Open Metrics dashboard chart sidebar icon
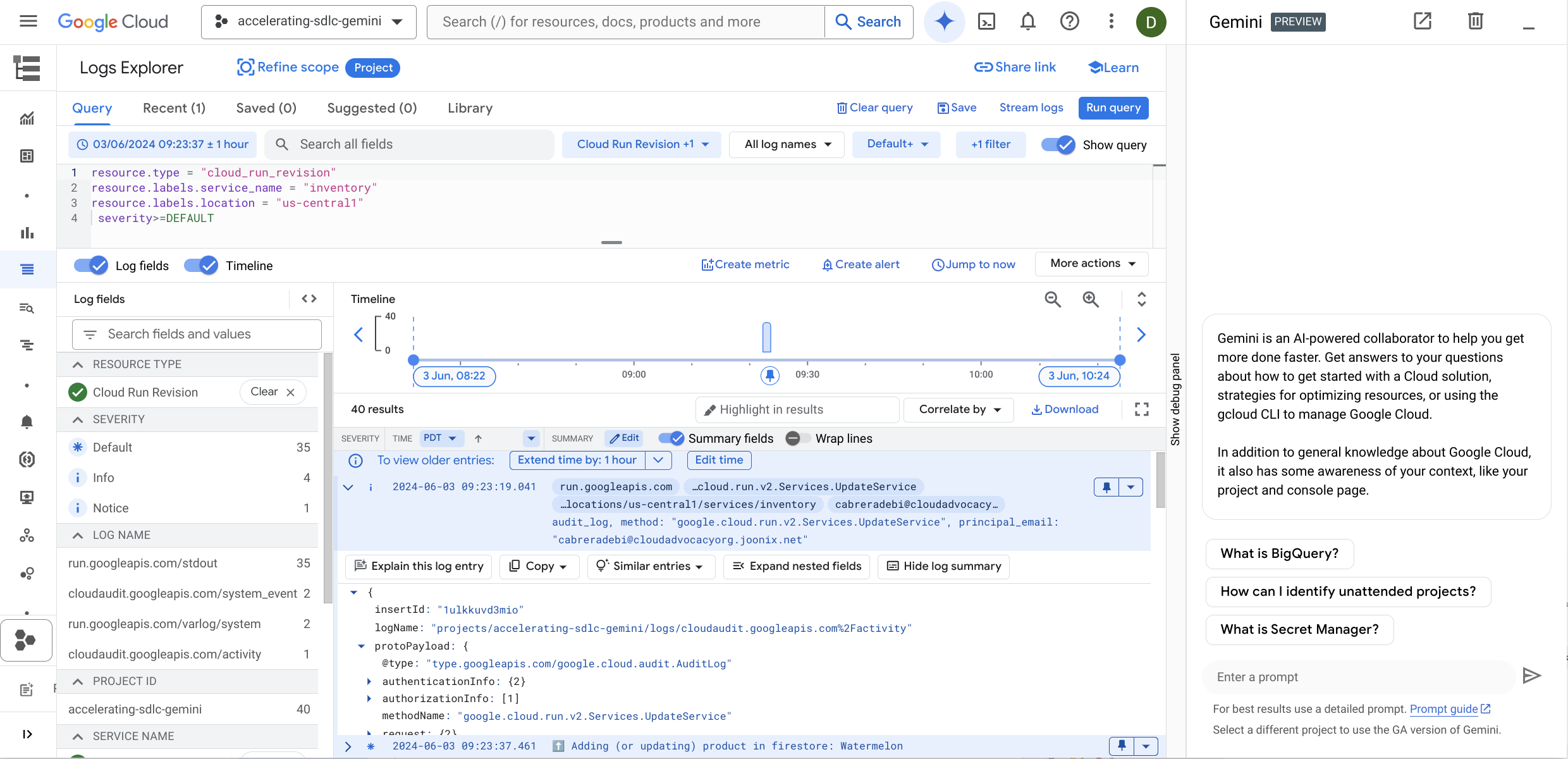This screenshot has height=759, width=1568. click(27, 118)
